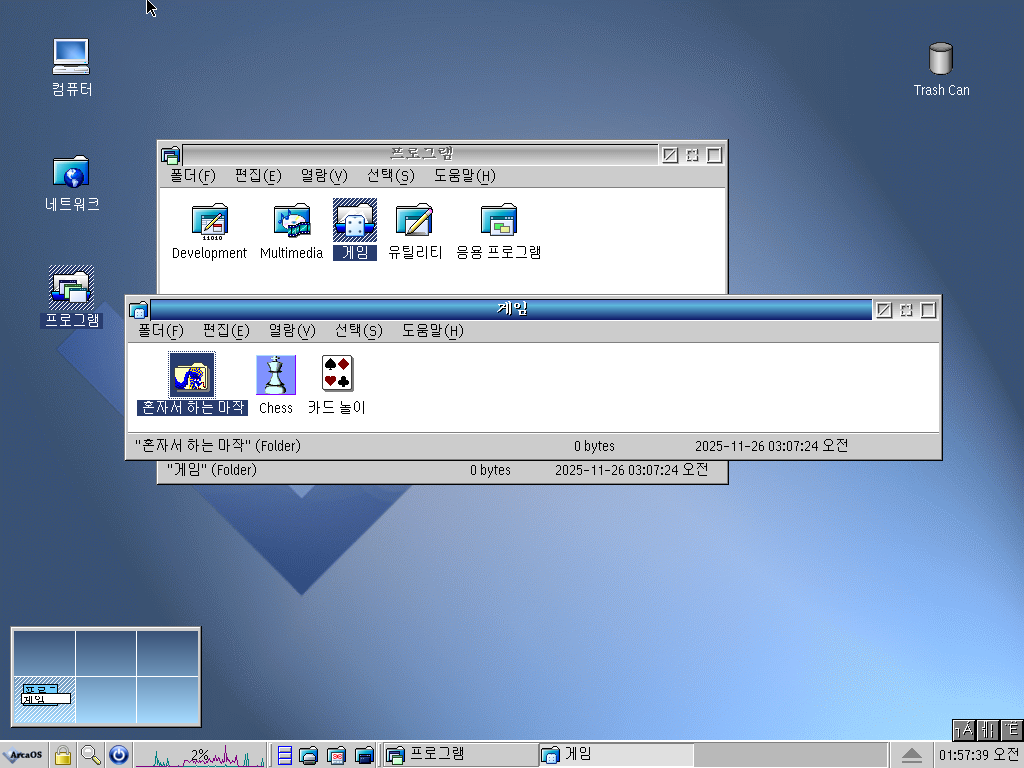
Task: Select the 혼자서 하는 마작 icon
Action: pos(191,376)
